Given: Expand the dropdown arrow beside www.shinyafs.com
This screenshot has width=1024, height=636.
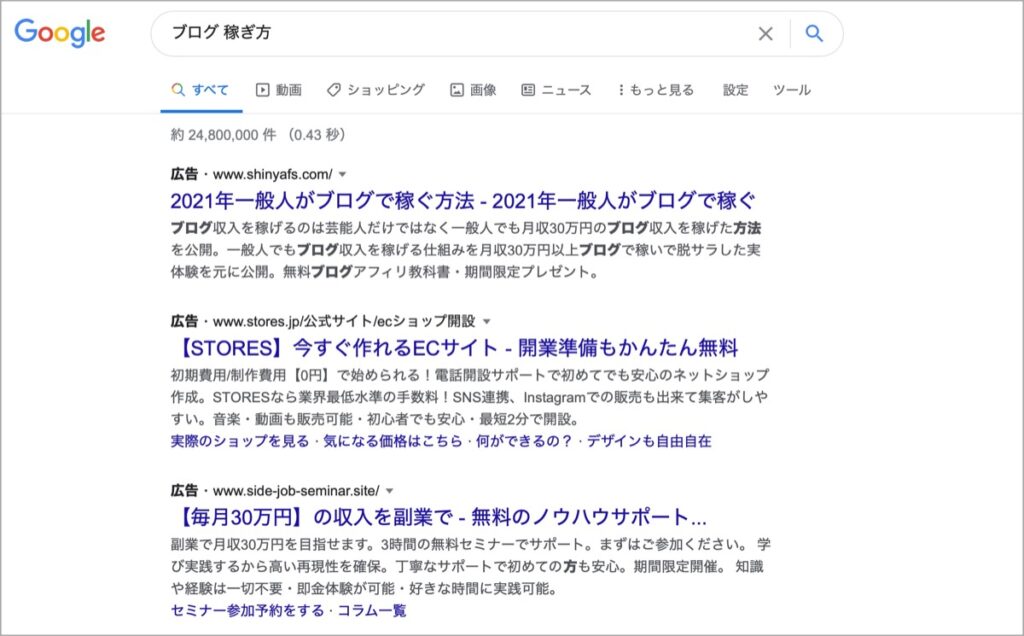Looking at the screenshot, I should (x=342, y=174).
